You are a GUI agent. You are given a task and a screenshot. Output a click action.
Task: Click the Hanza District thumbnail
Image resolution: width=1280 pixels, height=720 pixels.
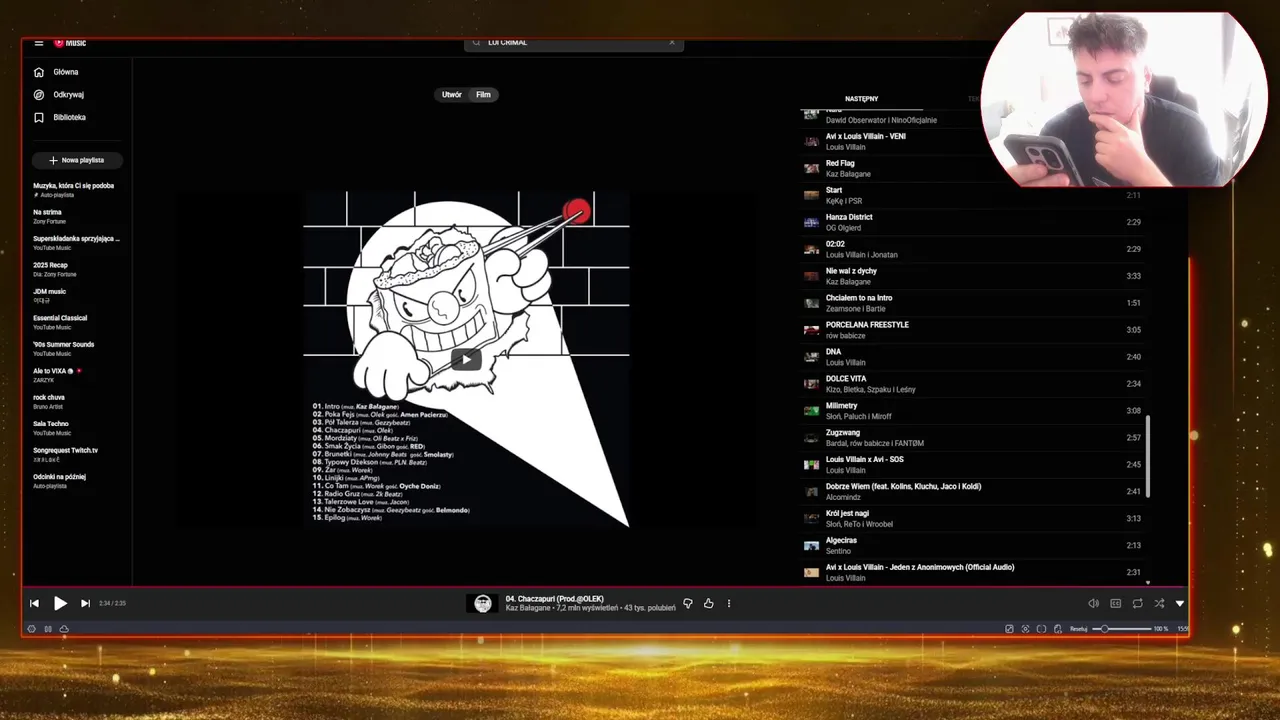click(x=811, y=222)
